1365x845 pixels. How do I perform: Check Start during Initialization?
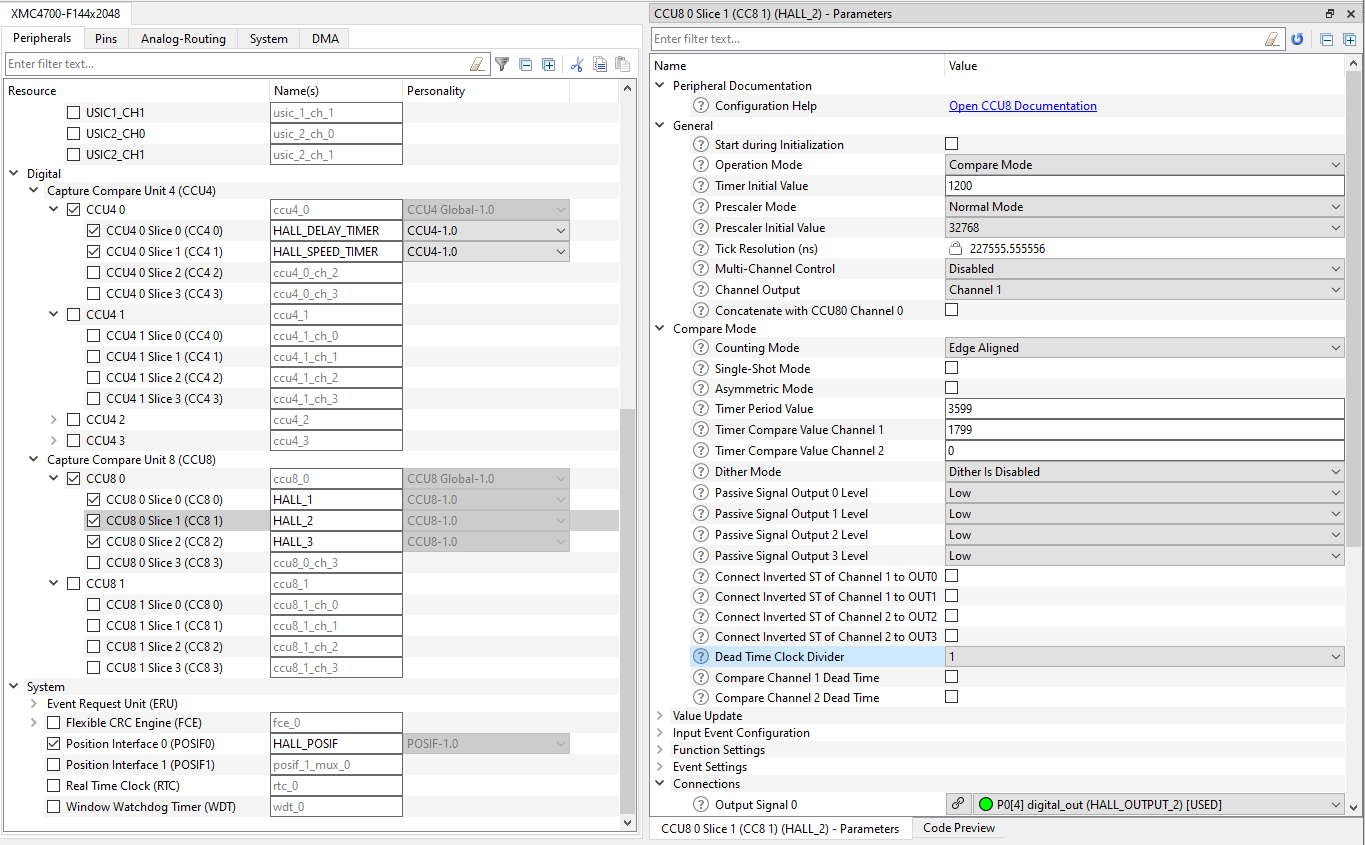[x=951, y=144]
